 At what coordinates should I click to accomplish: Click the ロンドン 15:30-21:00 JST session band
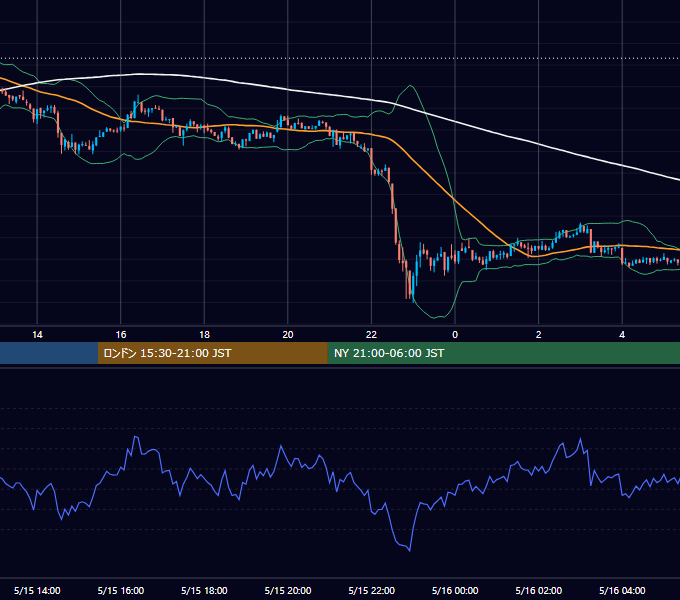point(212,353)
